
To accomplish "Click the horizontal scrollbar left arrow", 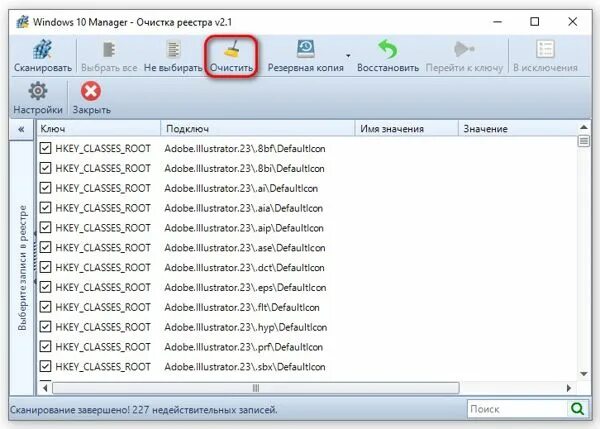I will point(45,388).
